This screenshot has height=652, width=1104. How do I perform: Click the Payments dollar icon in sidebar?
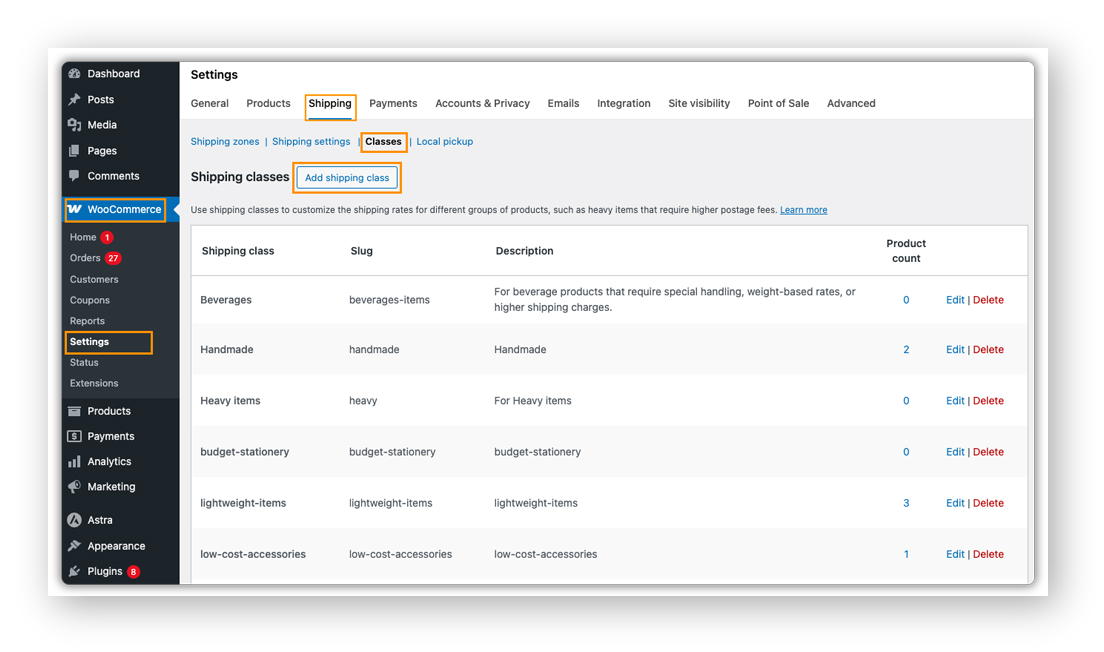point(75,436)
